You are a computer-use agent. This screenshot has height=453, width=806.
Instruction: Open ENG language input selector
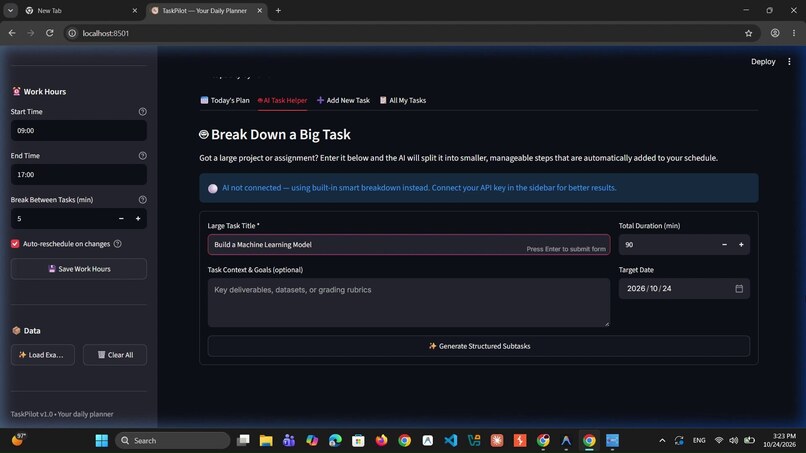pos(699,441)
